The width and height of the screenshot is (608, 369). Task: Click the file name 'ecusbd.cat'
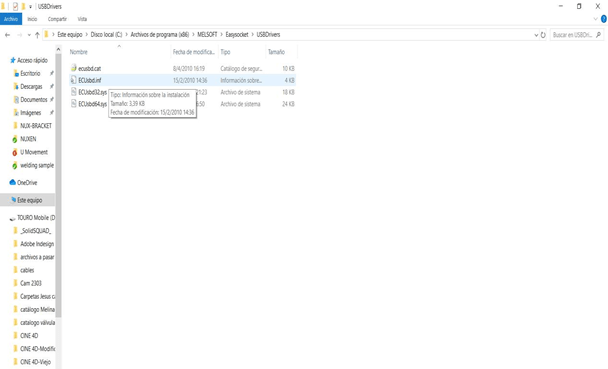coord(90,69)
